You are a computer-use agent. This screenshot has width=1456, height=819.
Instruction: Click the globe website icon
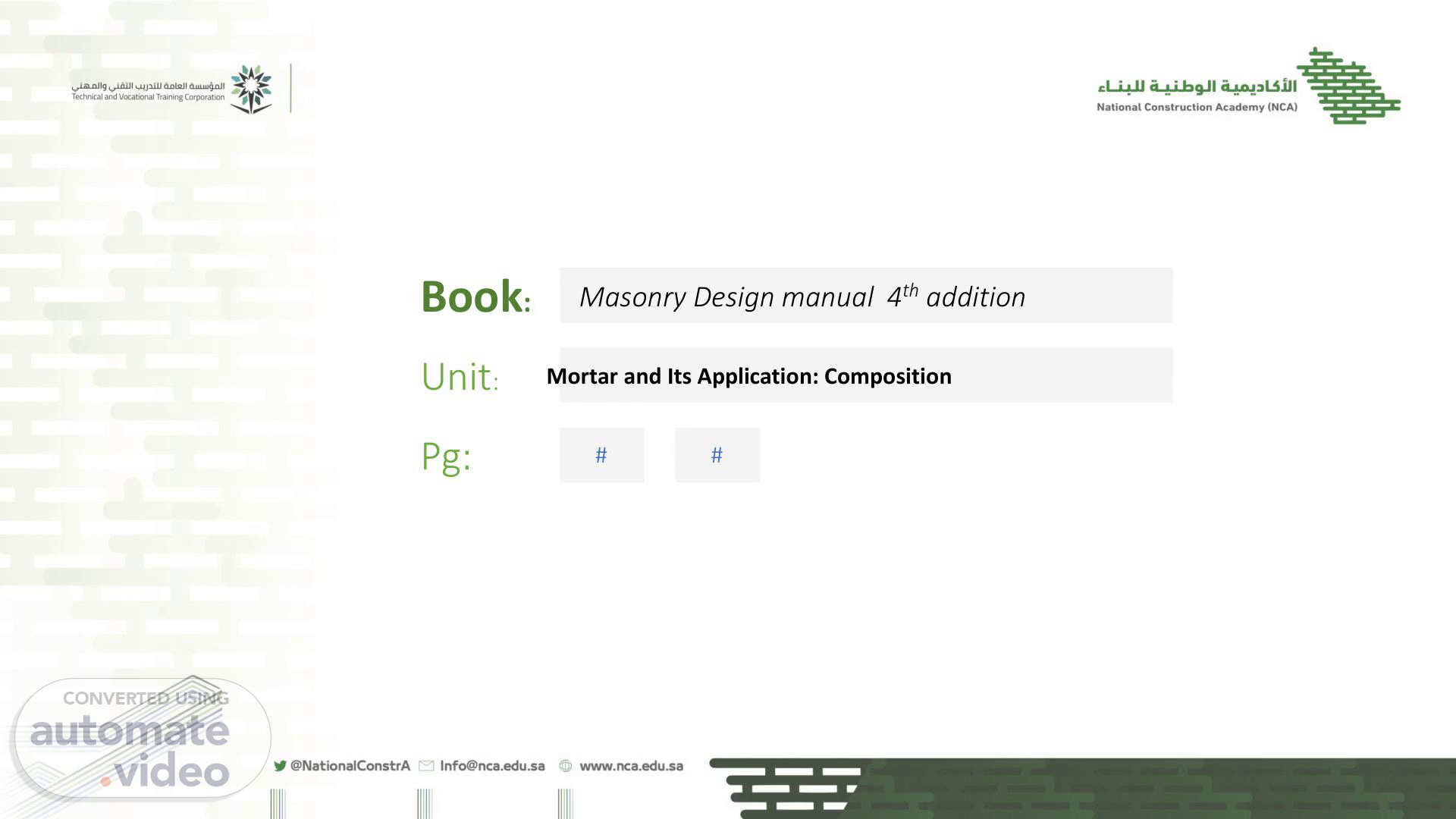[x=566, y=766]
